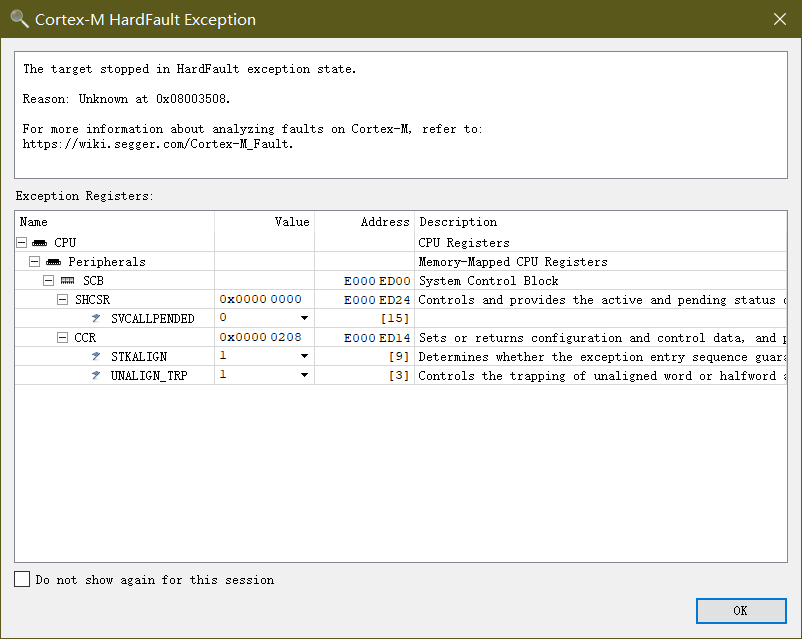Click the CCR 'Sets or returns configuration' description

(x=602, y=338)
